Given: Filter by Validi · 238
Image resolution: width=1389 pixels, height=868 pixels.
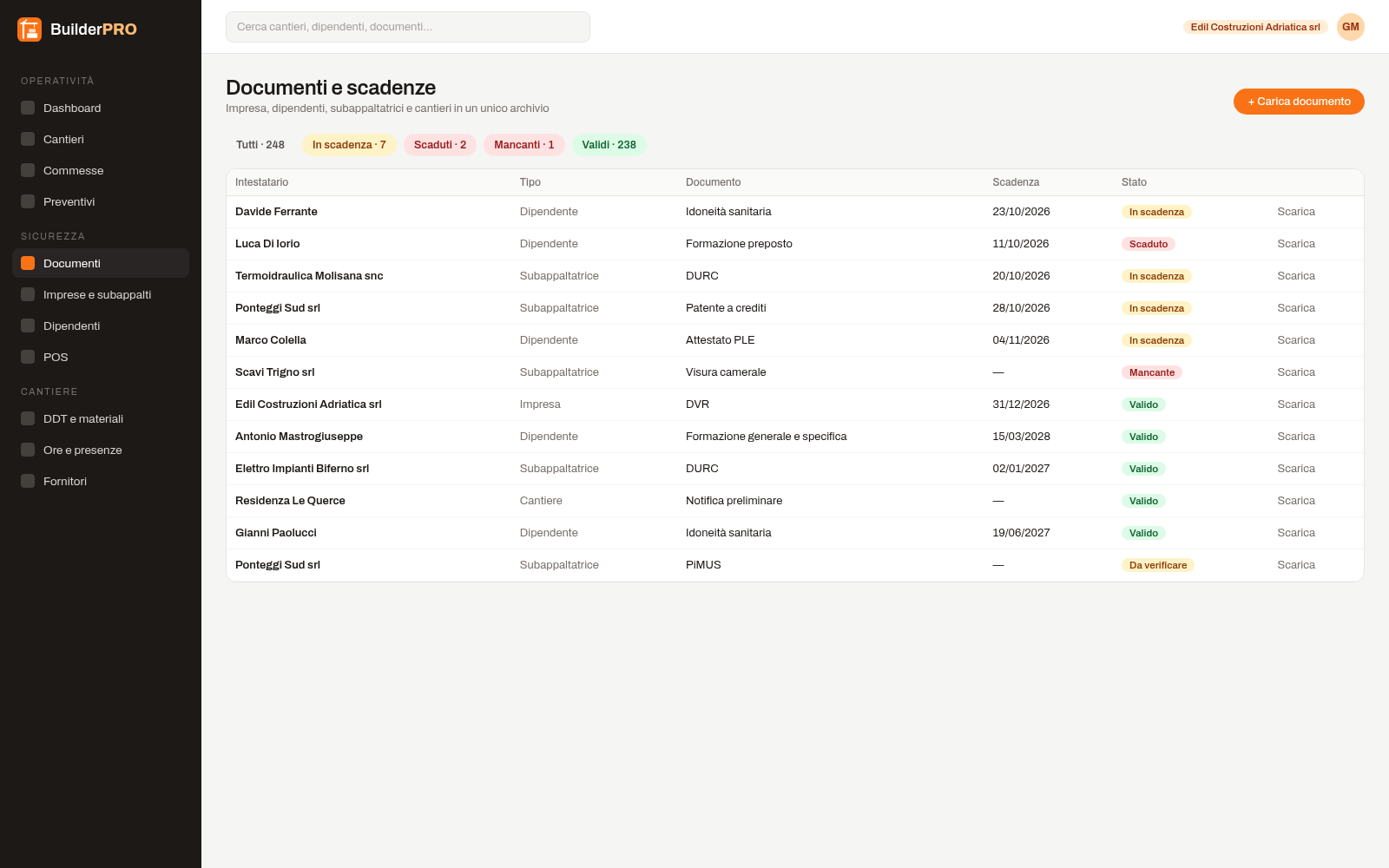Looking at the screenshot, I should tap(609, 145).
